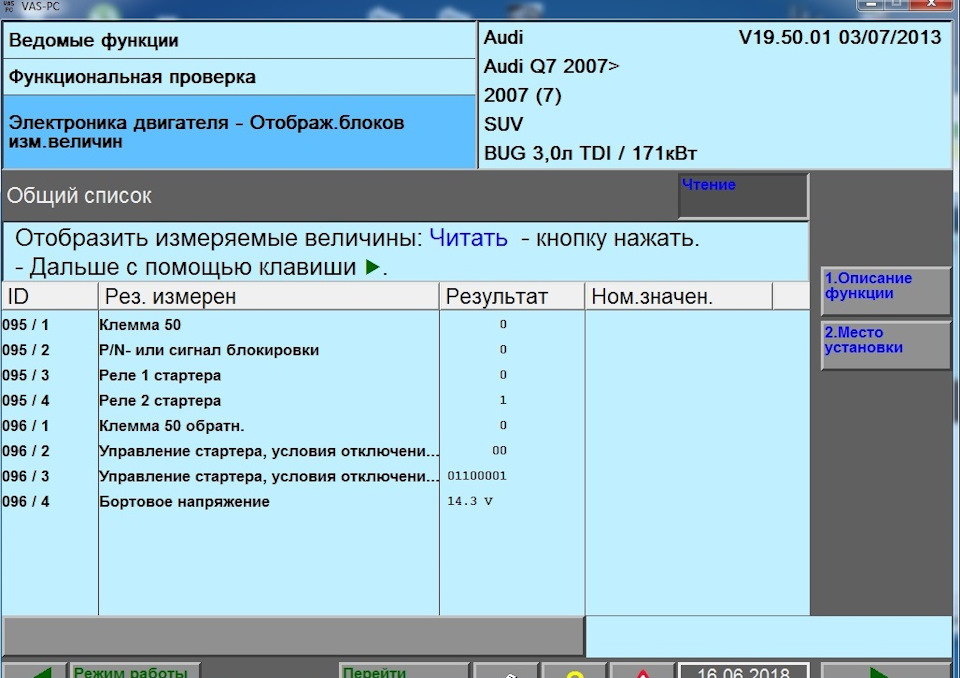The height and width of the screenshot is (678, 960).
Task: Click the date field 16.06.2018
Action: (743, 672)
